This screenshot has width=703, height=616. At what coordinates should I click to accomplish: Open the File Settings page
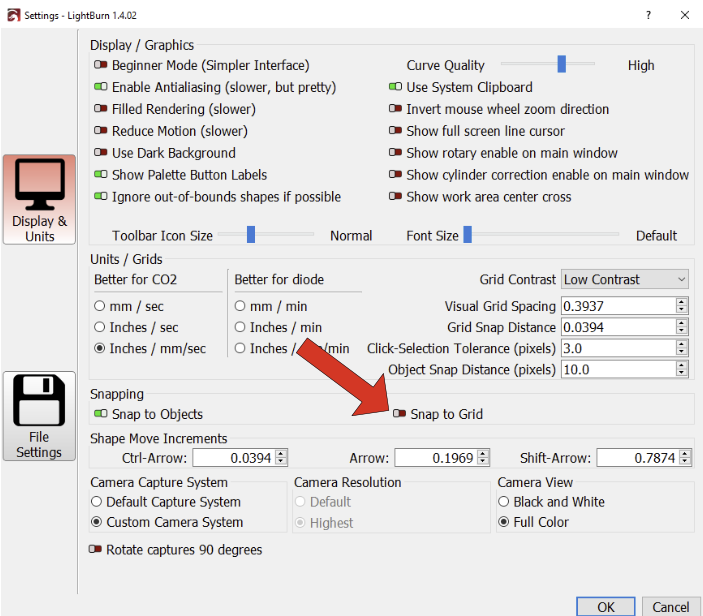(x=39, y=416)
